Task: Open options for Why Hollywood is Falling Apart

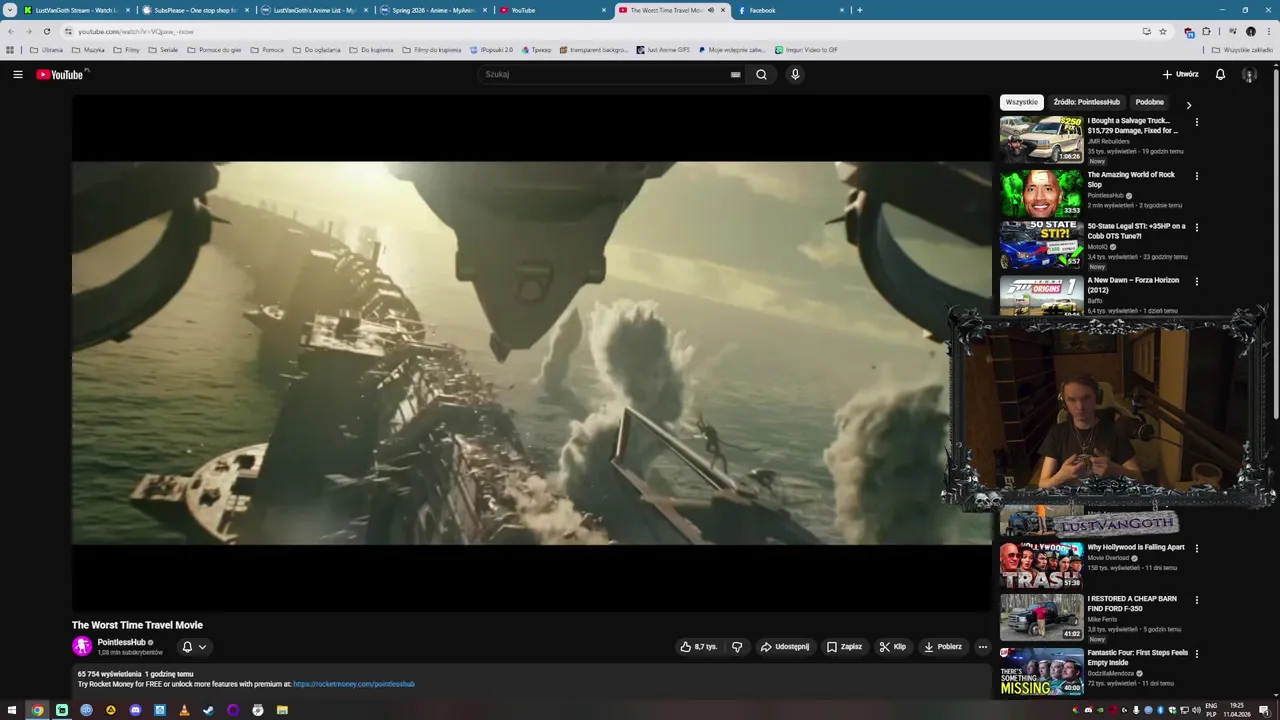Action: pyautogui.click(x=1196, y=548)
